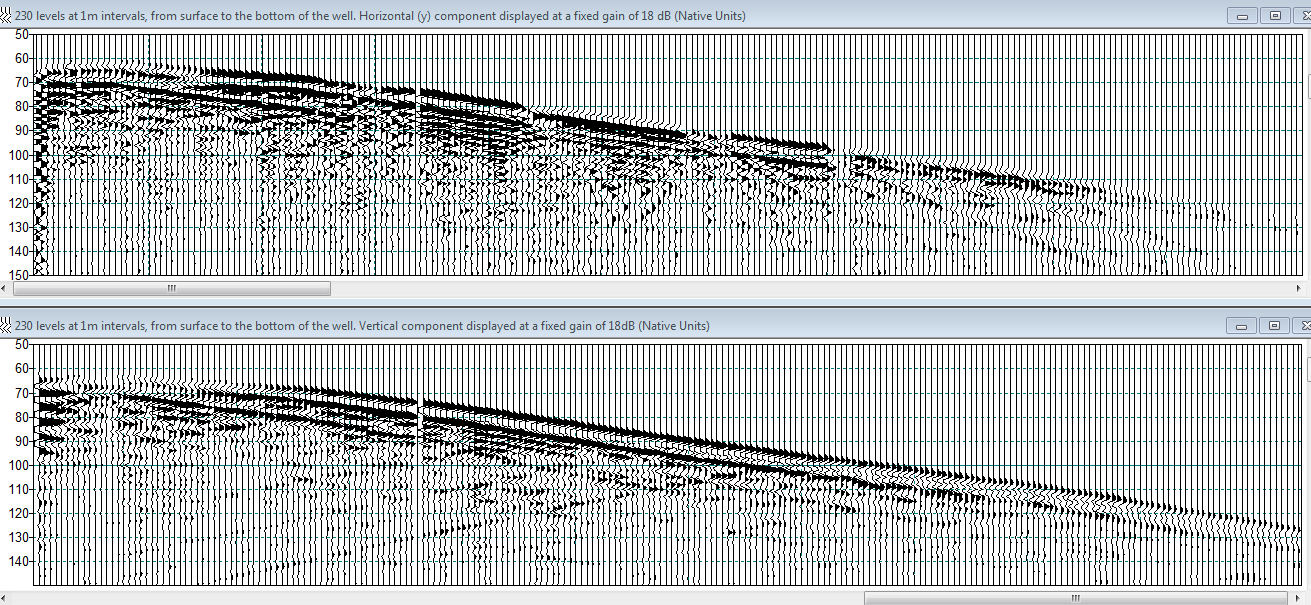Screen dimensions: 1311x605
Task: Click the Horizontal (y) component window title icon
Action: (x=7, y=16)
